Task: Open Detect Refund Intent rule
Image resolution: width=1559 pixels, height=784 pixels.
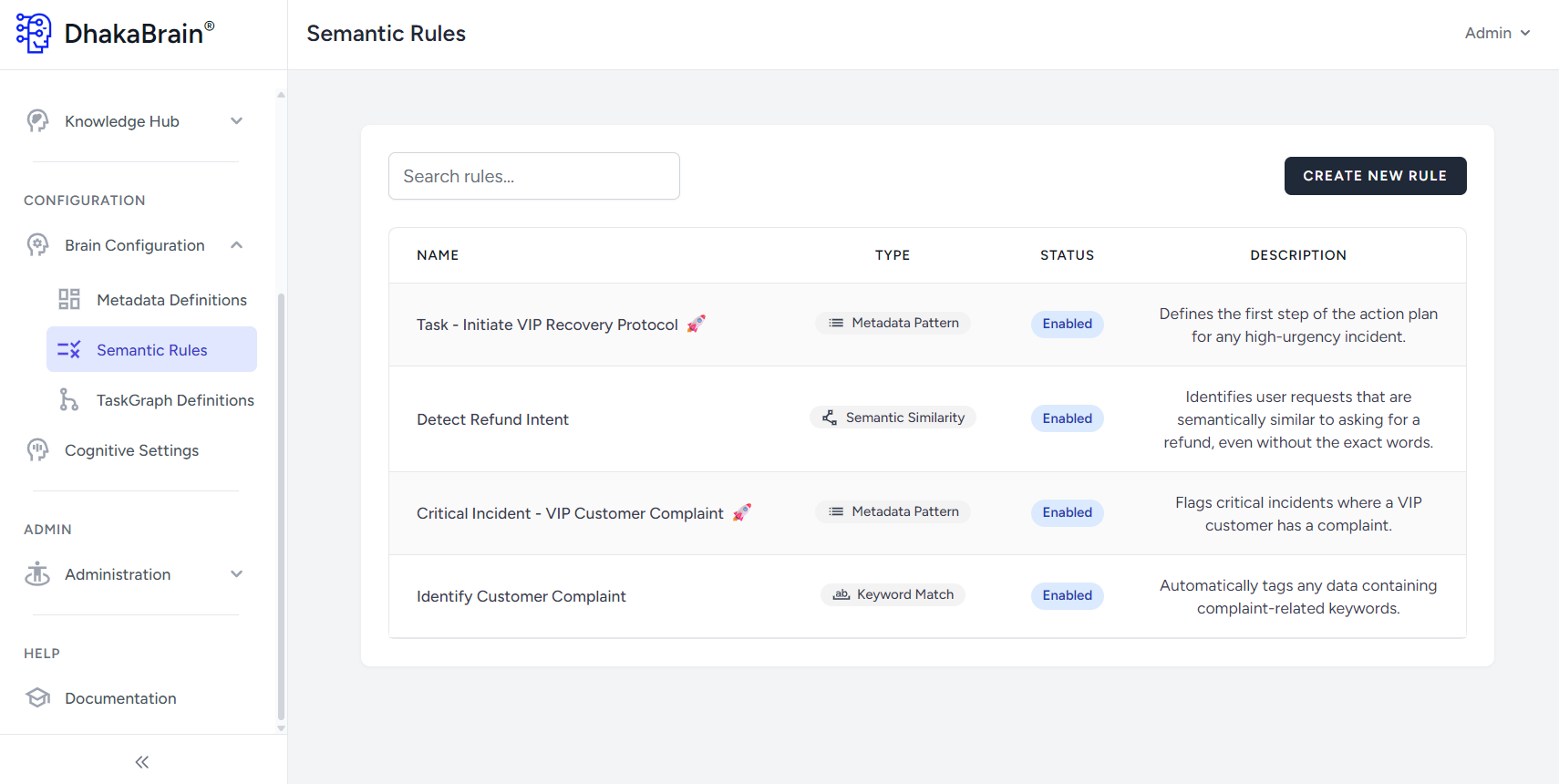Action: [x=492, y=419]
